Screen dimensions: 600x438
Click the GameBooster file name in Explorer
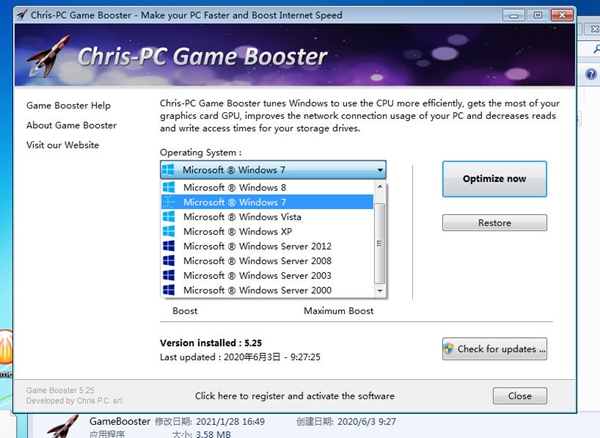click(120, 422)
